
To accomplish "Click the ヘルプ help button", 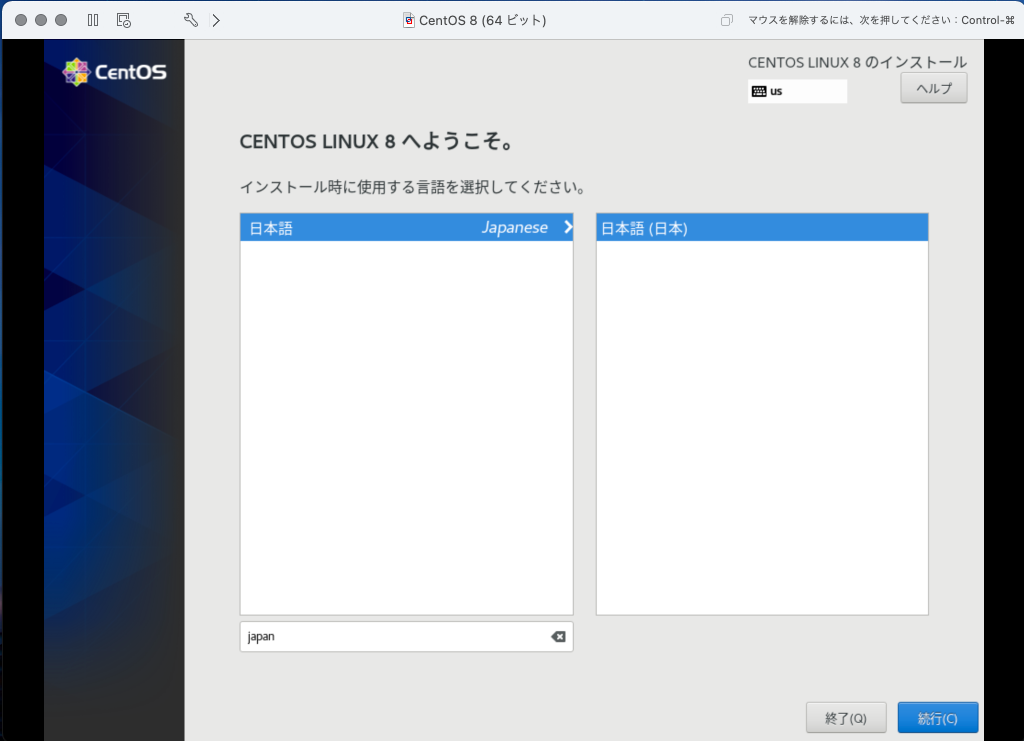I will tap(933, 87).
